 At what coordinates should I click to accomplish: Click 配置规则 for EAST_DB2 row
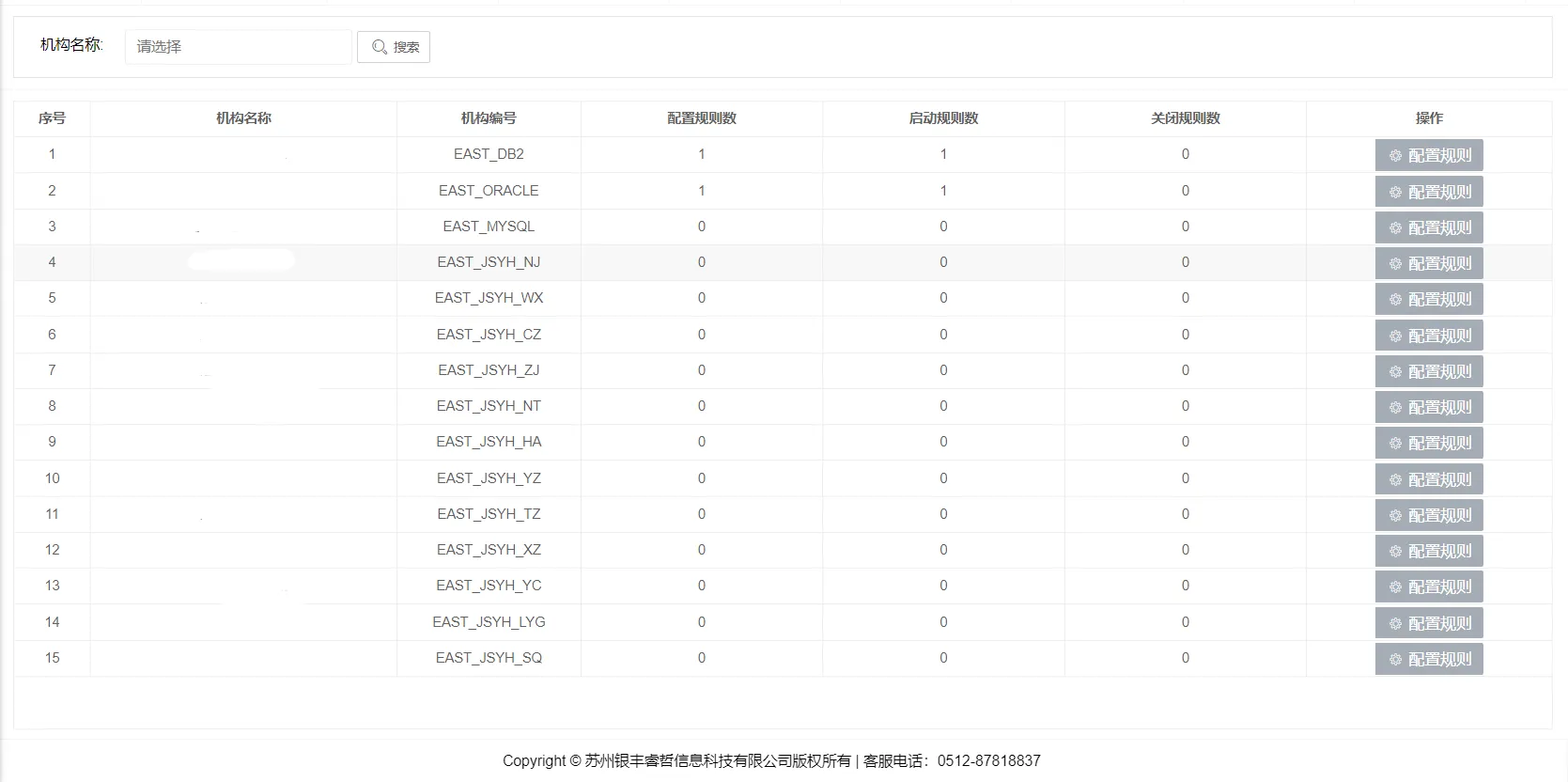click(1428, 156)
